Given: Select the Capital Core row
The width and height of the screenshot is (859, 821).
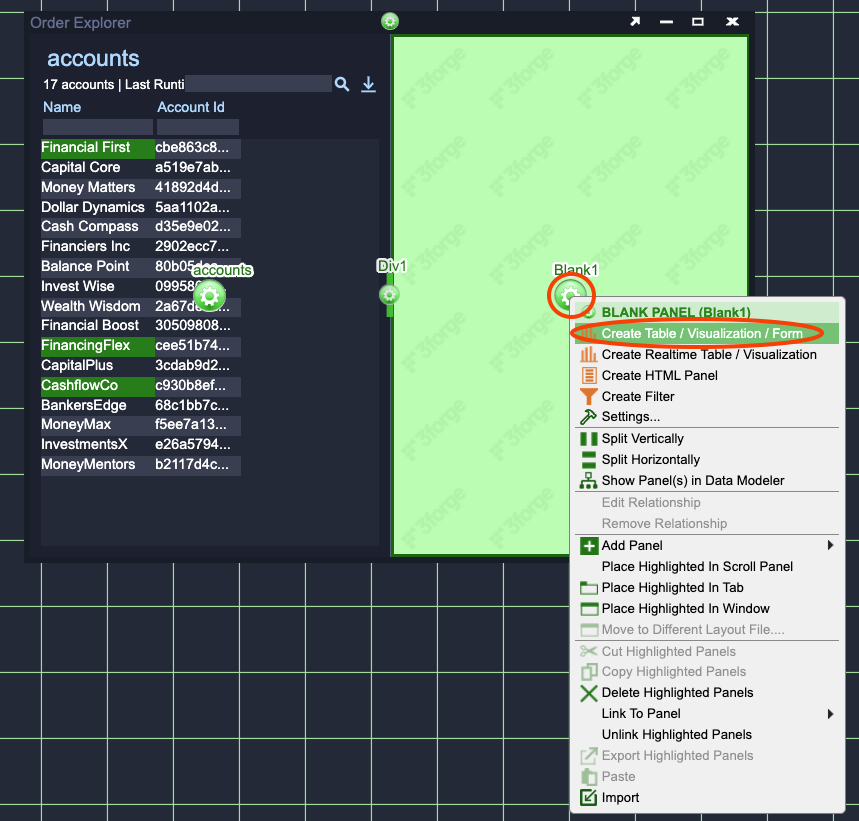Looking at the screenshot, I should (x=81, y=167).
